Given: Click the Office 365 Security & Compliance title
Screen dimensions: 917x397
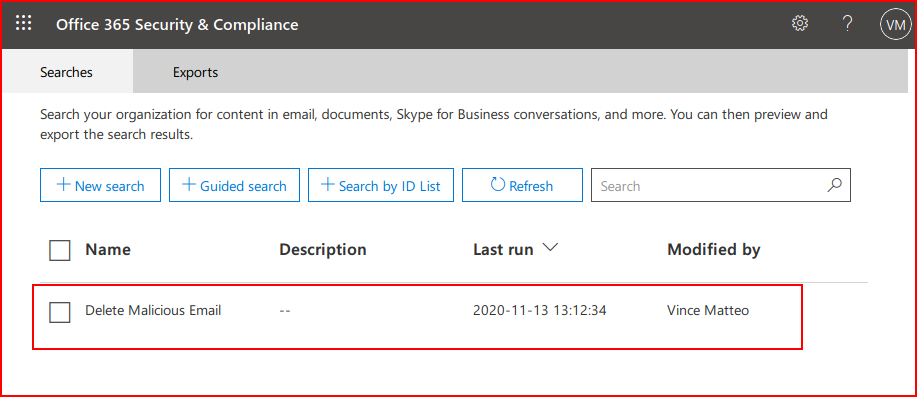Looking at the screenshot, I should click(x=177, y=25).
